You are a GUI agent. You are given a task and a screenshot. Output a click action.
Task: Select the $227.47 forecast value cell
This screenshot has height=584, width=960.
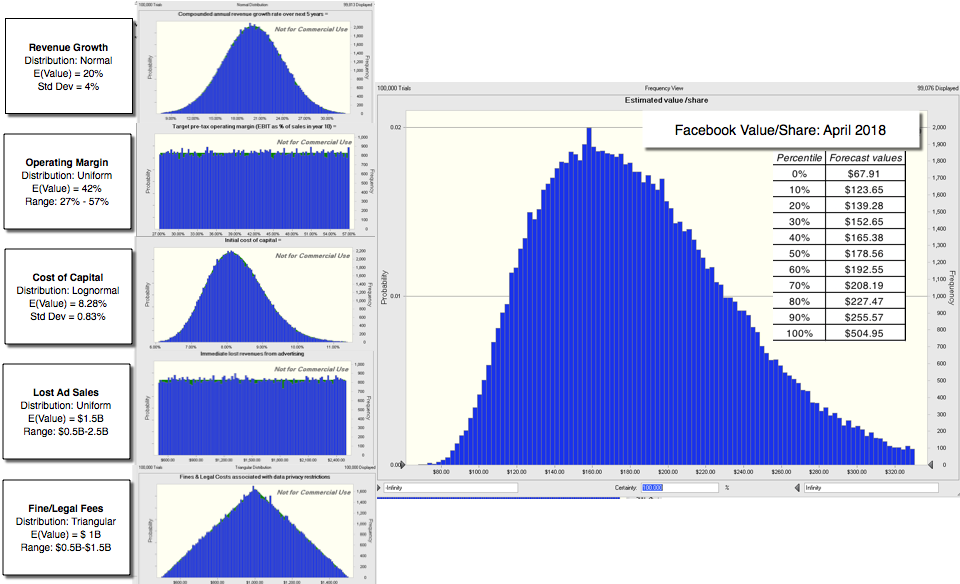coord(865,301)
